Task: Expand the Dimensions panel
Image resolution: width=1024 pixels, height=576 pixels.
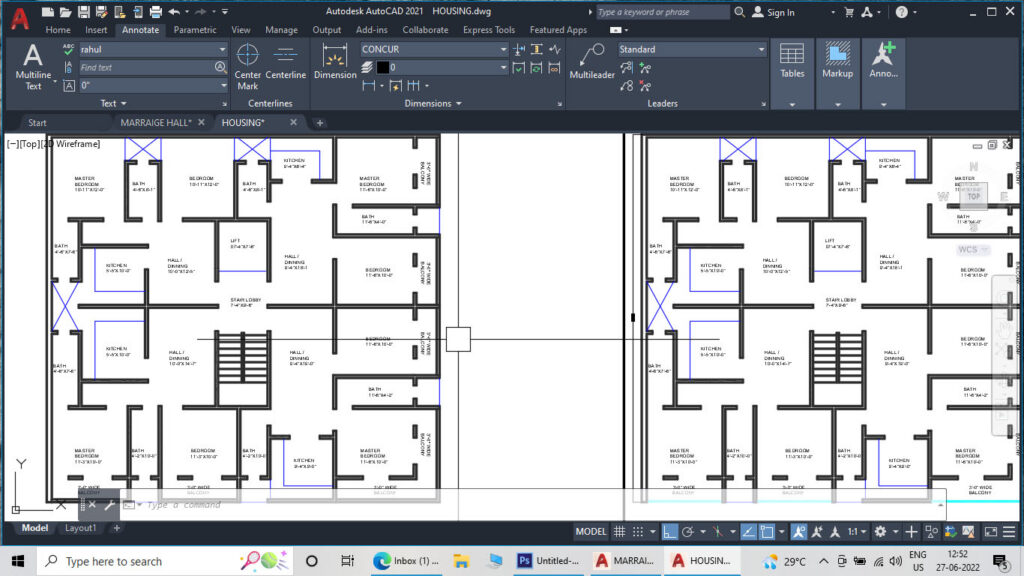Action: click(433, 103)
